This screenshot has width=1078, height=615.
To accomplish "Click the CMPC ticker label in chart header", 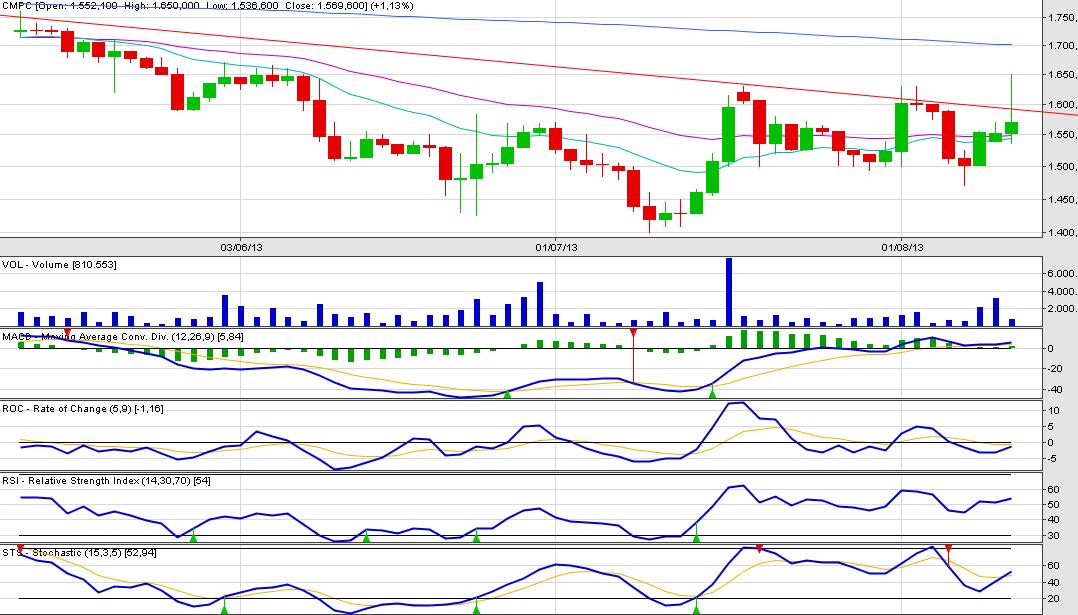I will coord(16,6).
